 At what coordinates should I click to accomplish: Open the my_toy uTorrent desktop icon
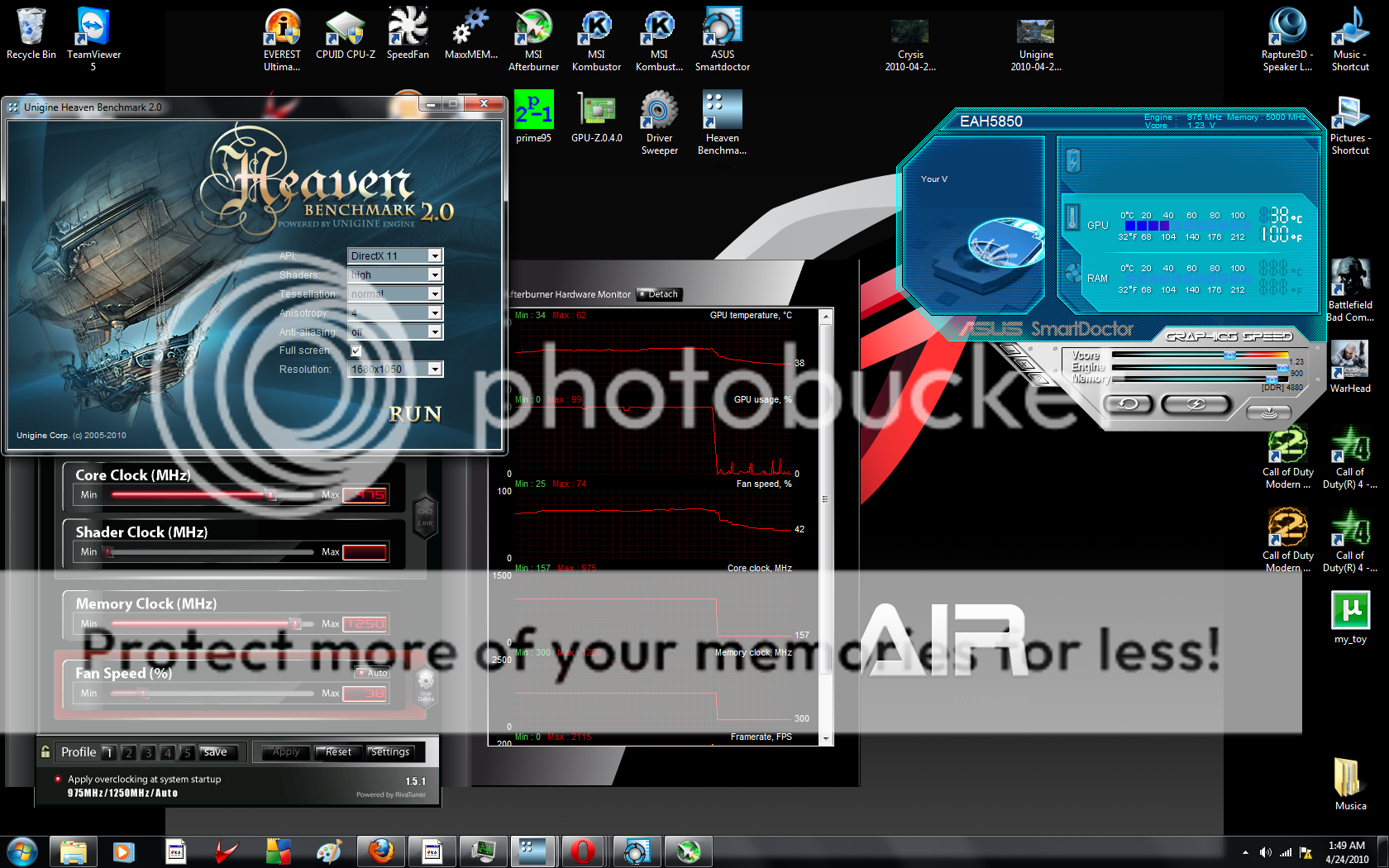click(1350, 618)
